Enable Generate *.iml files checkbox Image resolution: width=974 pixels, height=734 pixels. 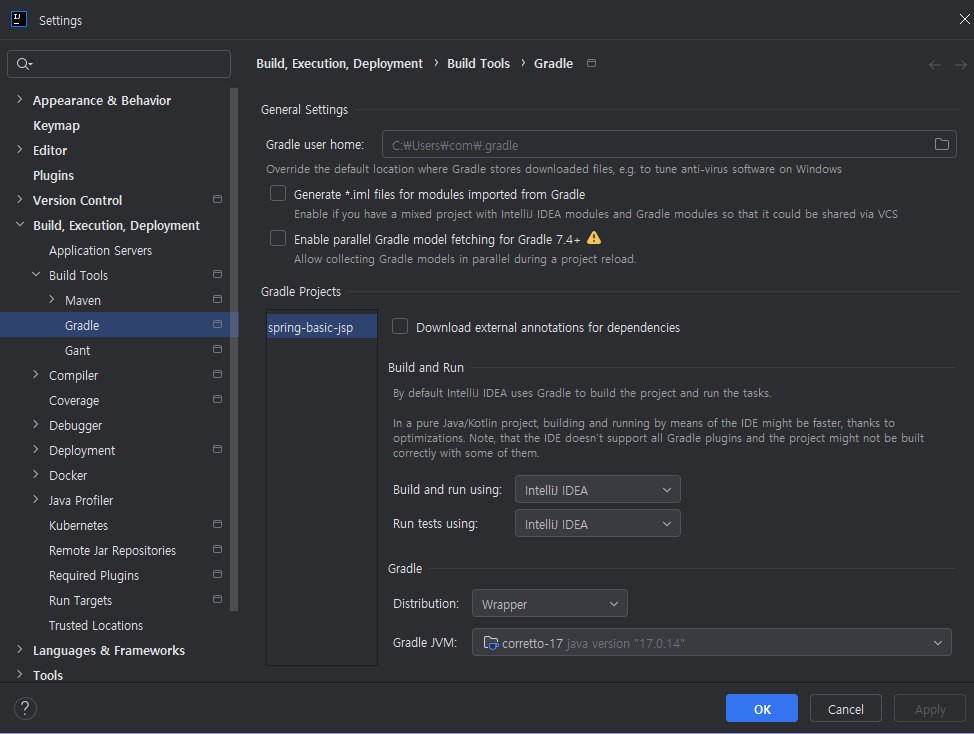[x=278, y=193]
